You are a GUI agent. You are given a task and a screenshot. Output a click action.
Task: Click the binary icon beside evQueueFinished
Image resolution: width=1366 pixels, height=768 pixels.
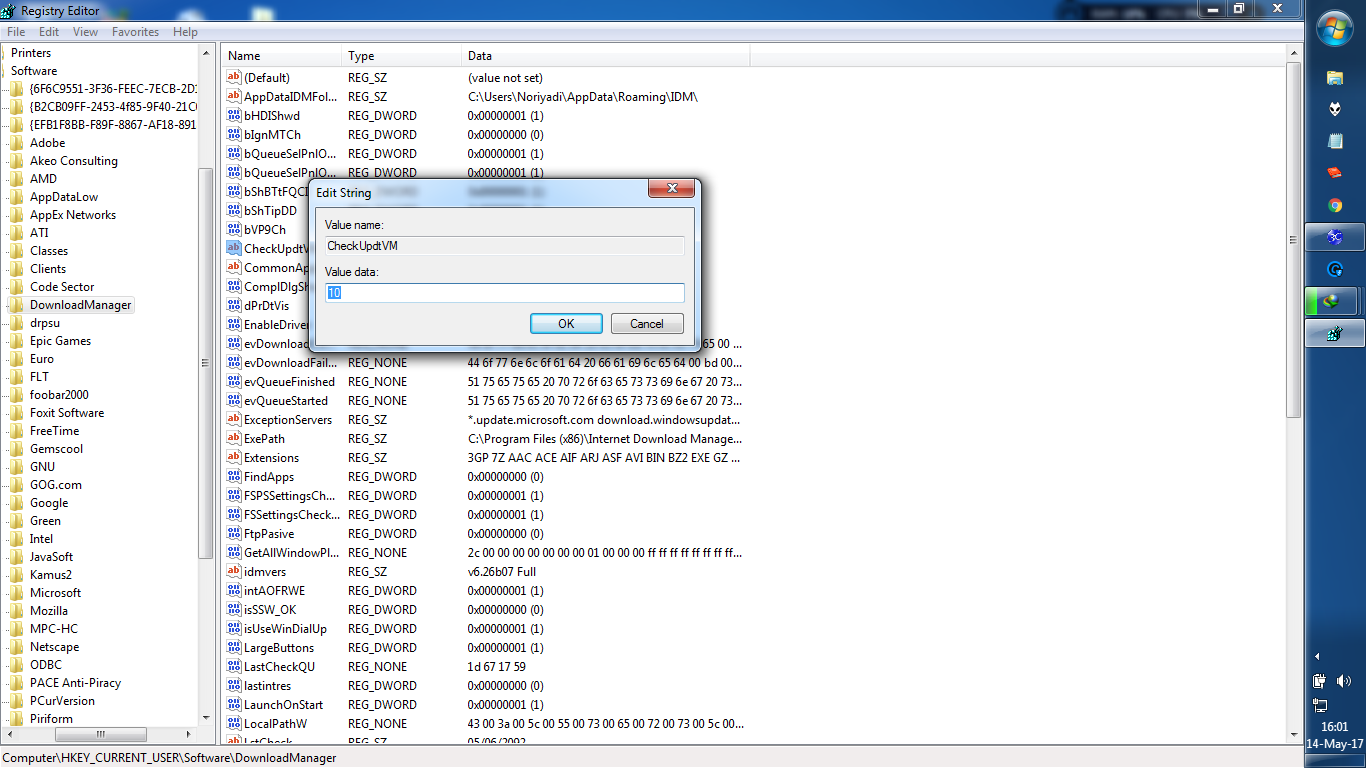(234, 381)
